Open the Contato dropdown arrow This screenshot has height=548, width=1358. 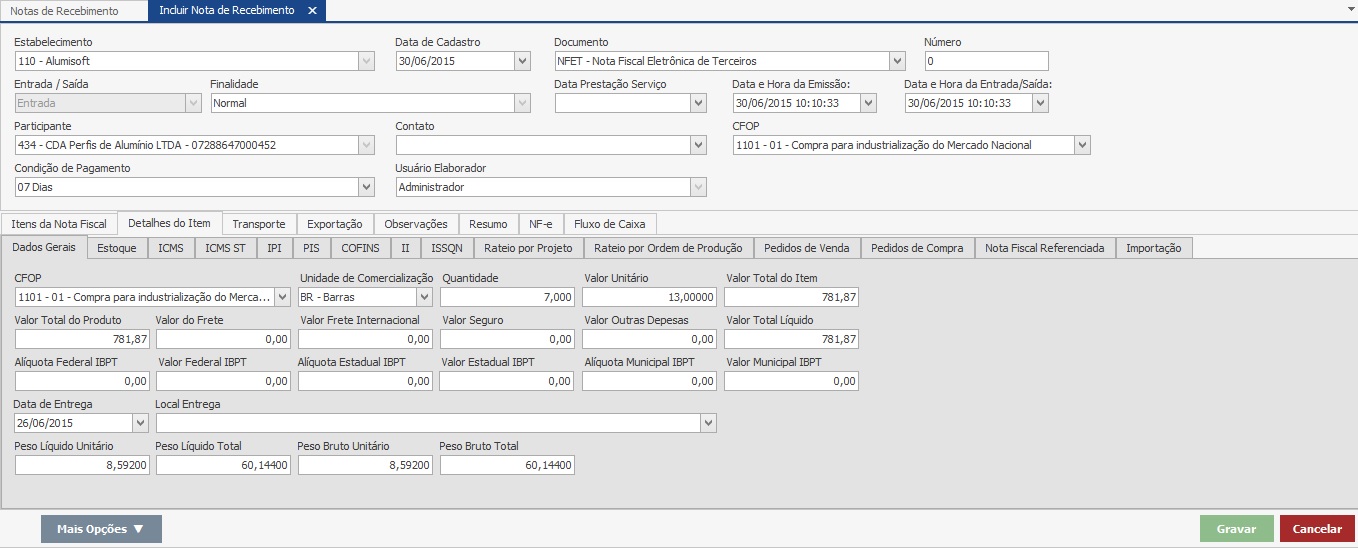[x=699, y=145]
